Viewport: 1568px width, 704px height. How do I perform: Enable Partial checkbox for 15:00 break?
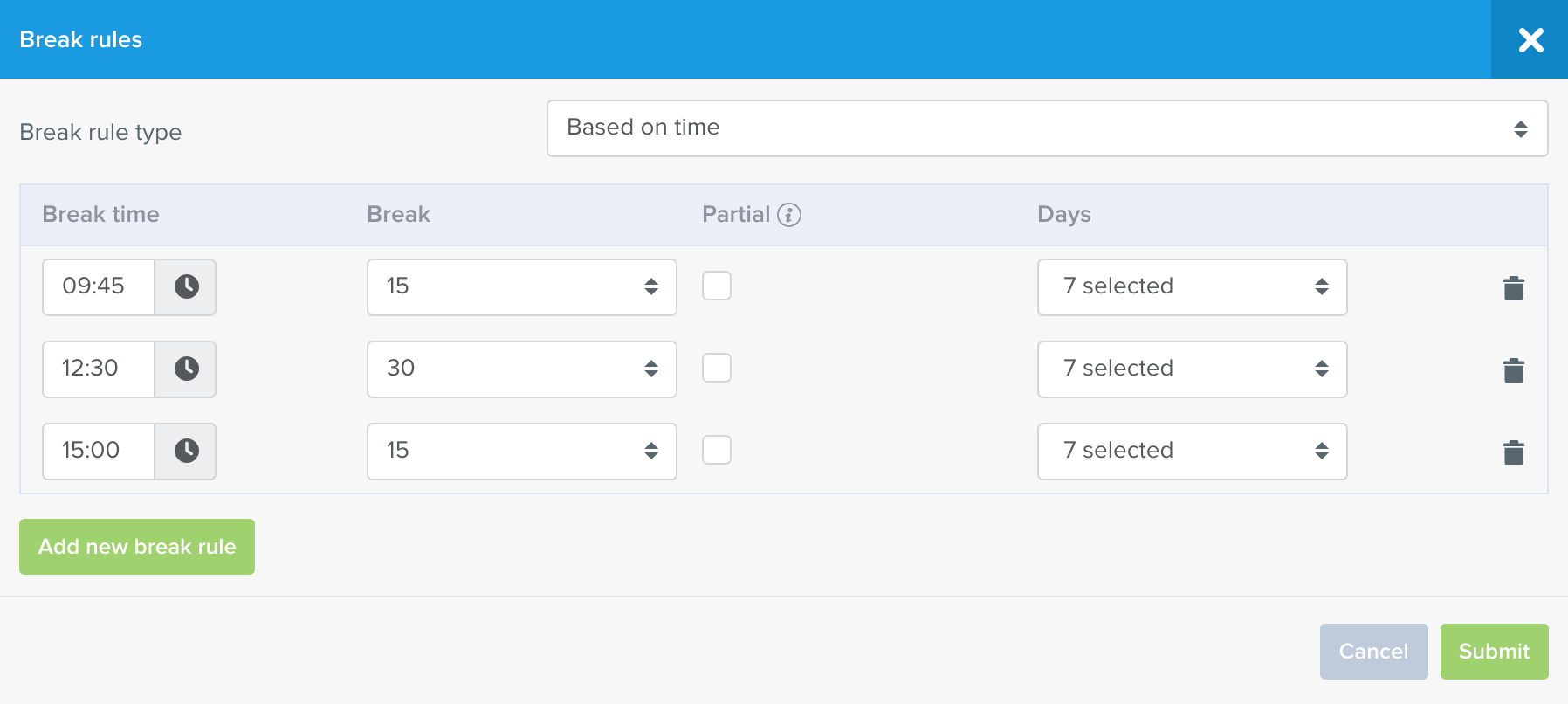click(x=717, y=450)
